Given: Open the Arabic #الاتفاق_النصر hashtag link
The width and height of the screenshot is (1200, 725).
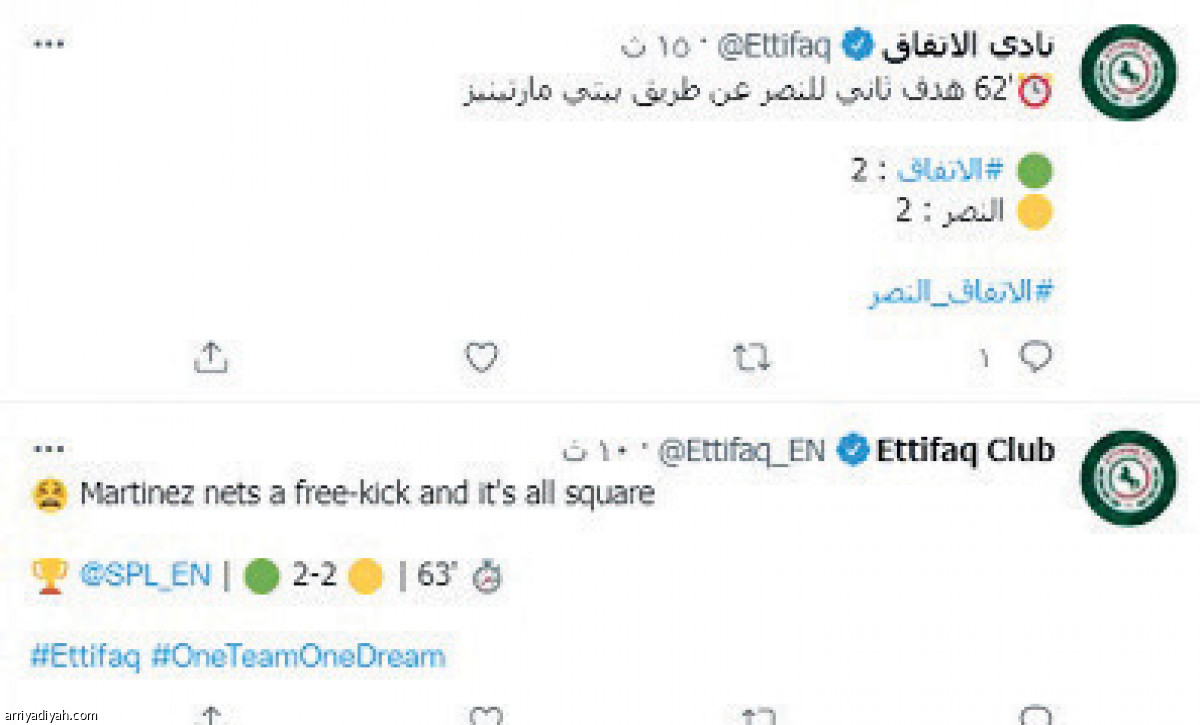Looking at the screenshot, I should point(961,293).
